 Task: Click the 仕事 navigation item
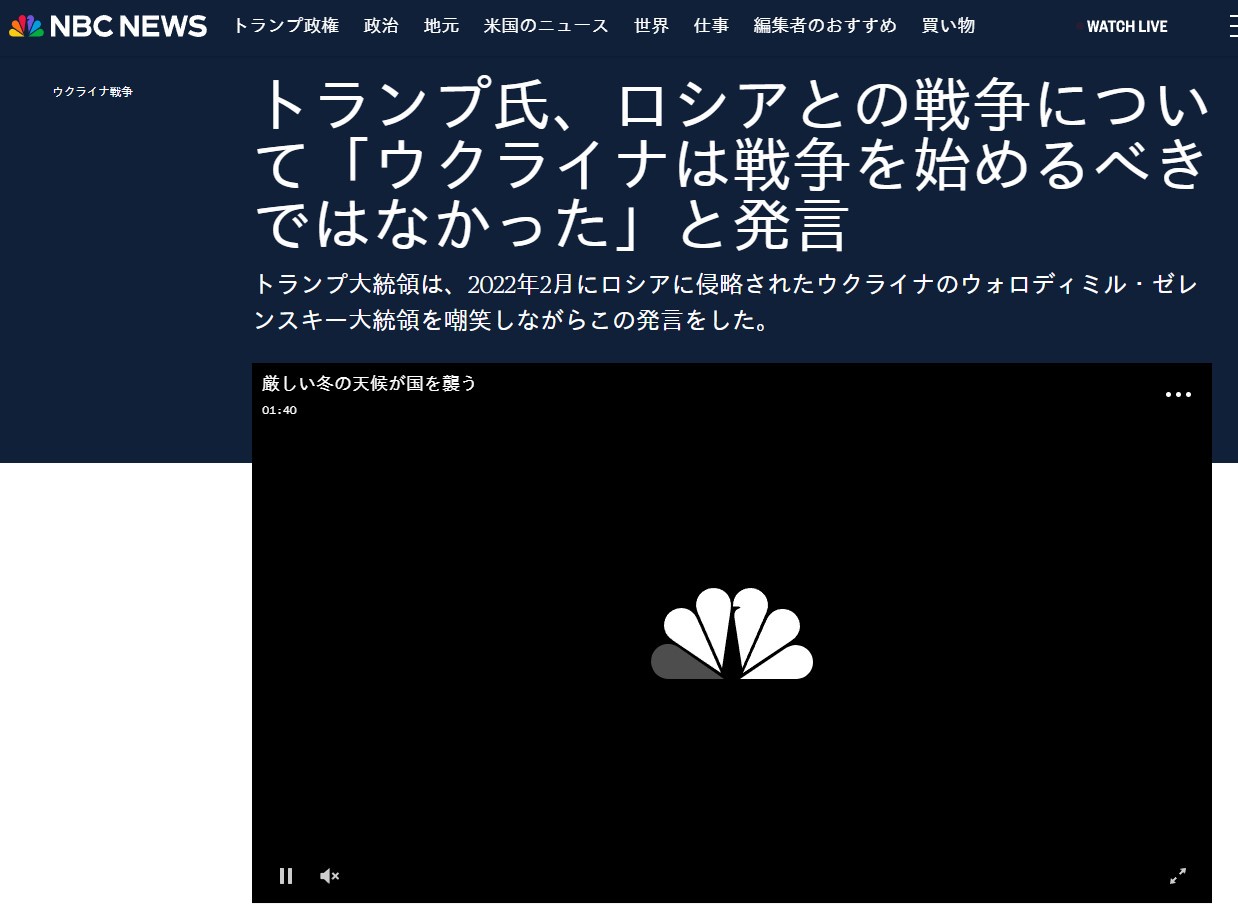711,26
